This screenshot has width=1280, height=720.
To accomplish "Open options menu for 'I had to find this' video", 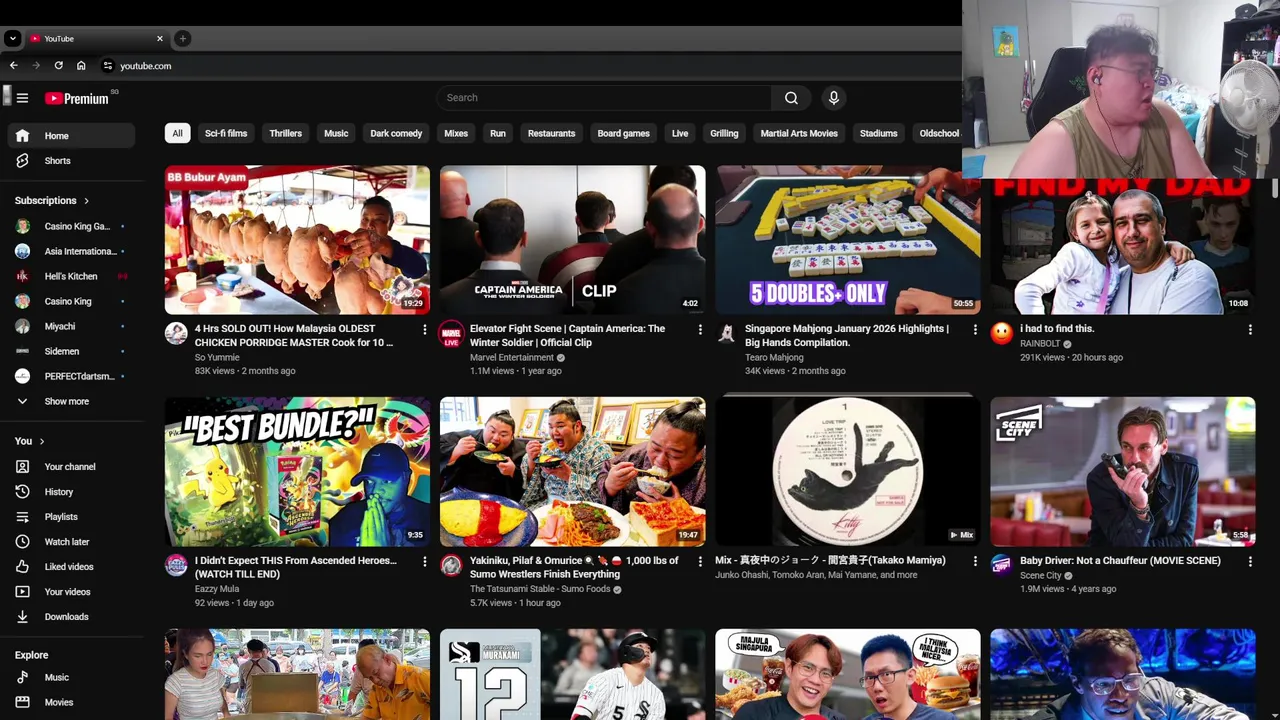I will click(x=1250, y=330).
